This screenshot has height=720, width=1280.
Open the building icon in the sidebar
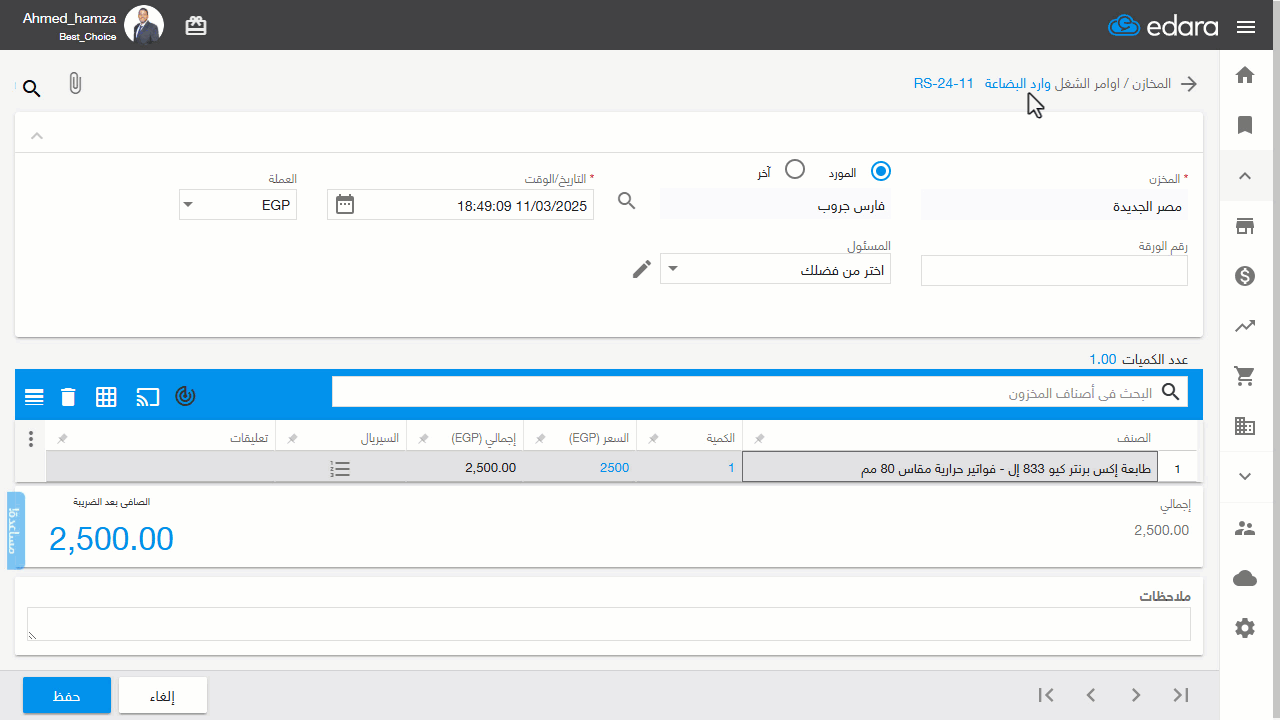[x=1245, y=426]
